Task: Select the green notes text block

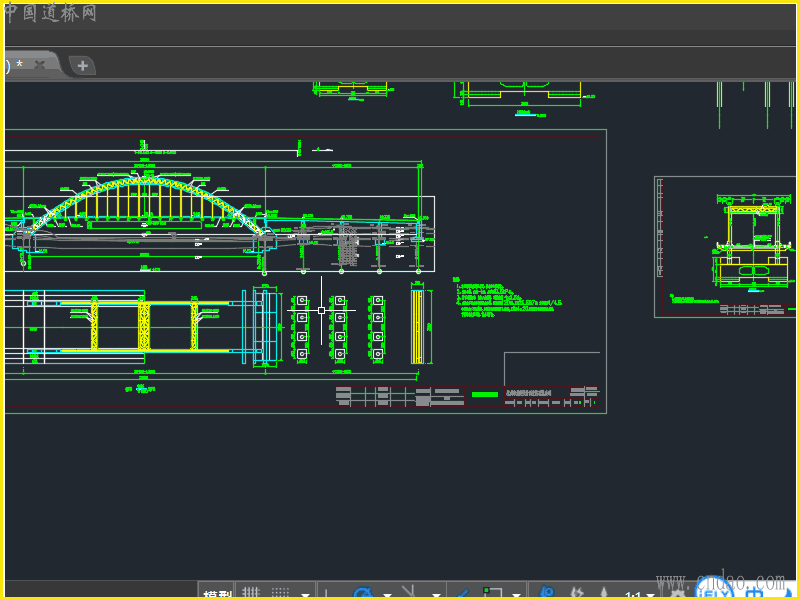Action: click(x=507, y=297)
